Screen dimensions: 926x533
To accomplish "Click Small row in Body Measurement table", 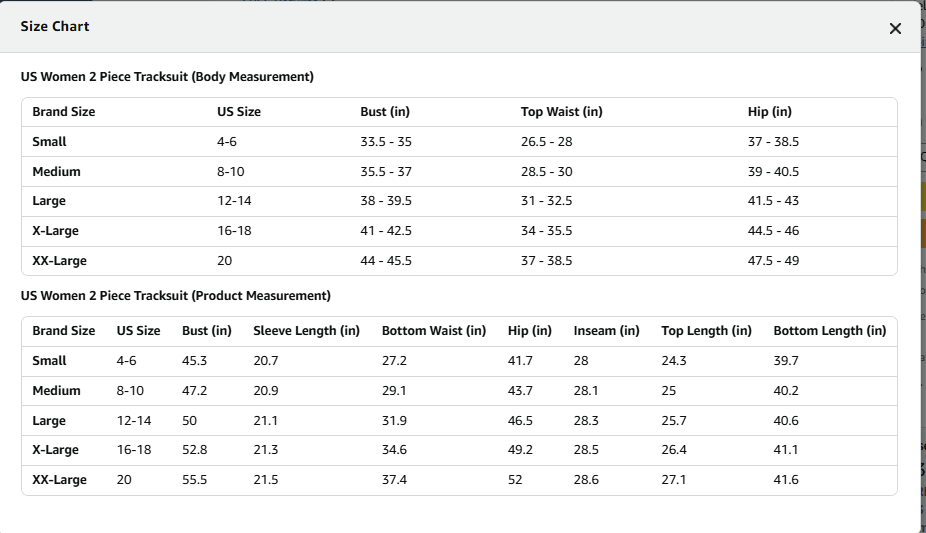I will [x=459, y=142].
